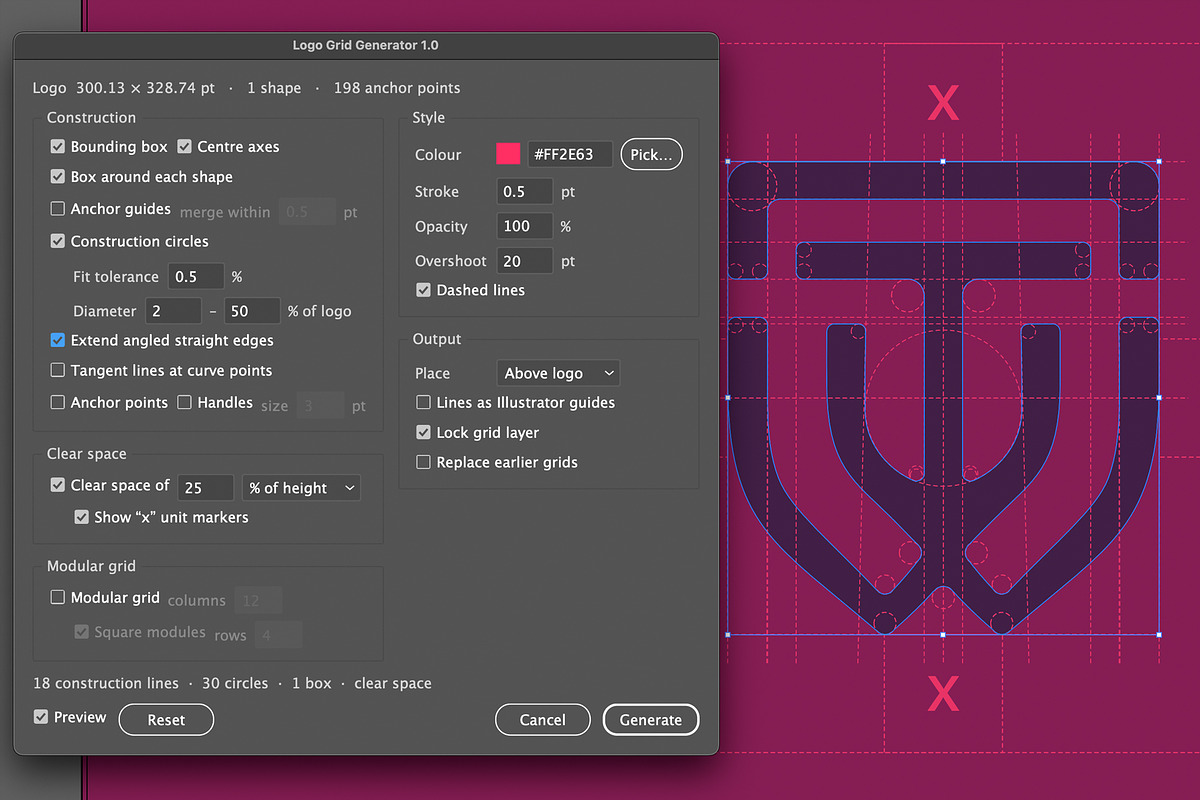This screenshot has height=800, width=1200.
Task: Toggle the Clear space of checkbox
Action: pos(58,485)
